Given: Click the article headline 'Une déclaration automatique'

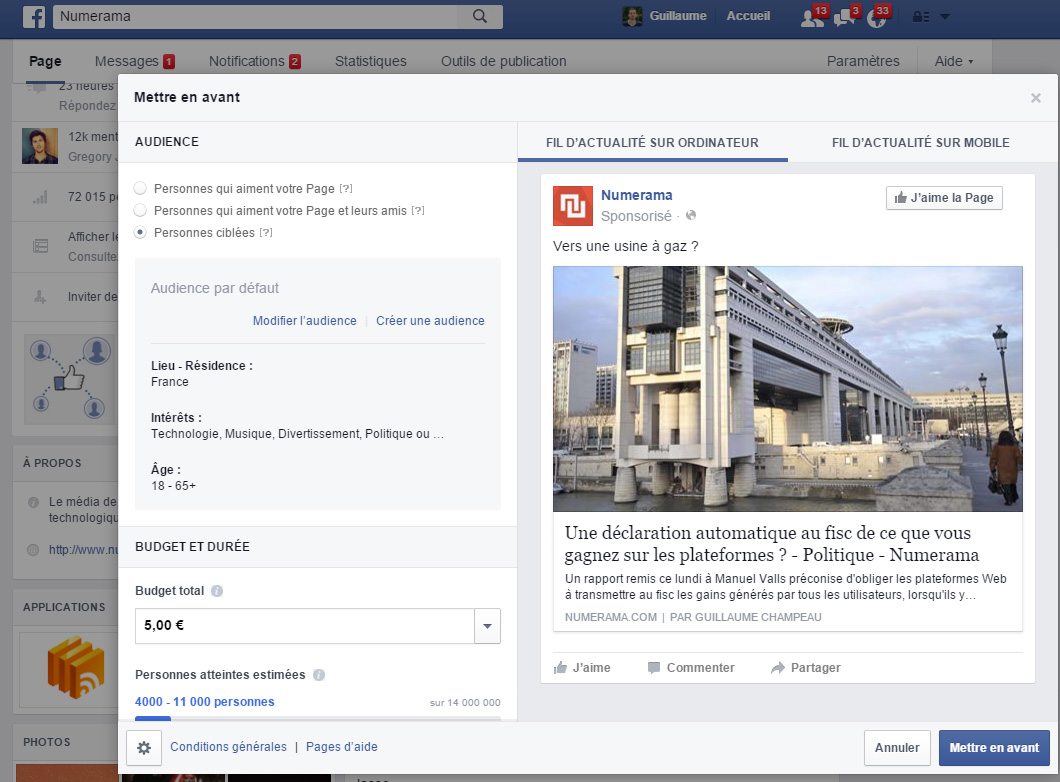Looking at the screenshot, I should click(x=771, y=543).
